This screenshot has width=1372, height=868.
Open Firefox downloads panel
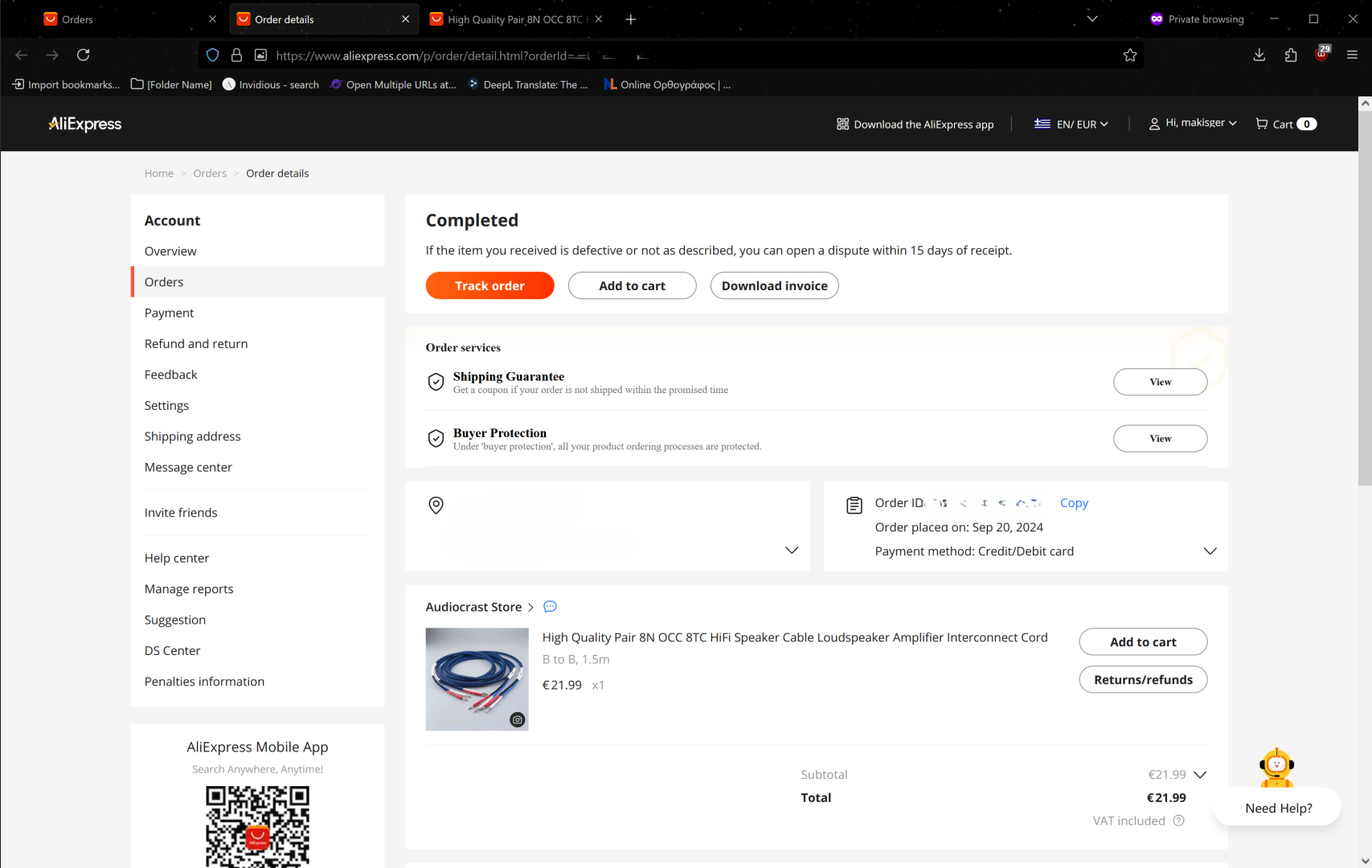[x=1259, y=55]
